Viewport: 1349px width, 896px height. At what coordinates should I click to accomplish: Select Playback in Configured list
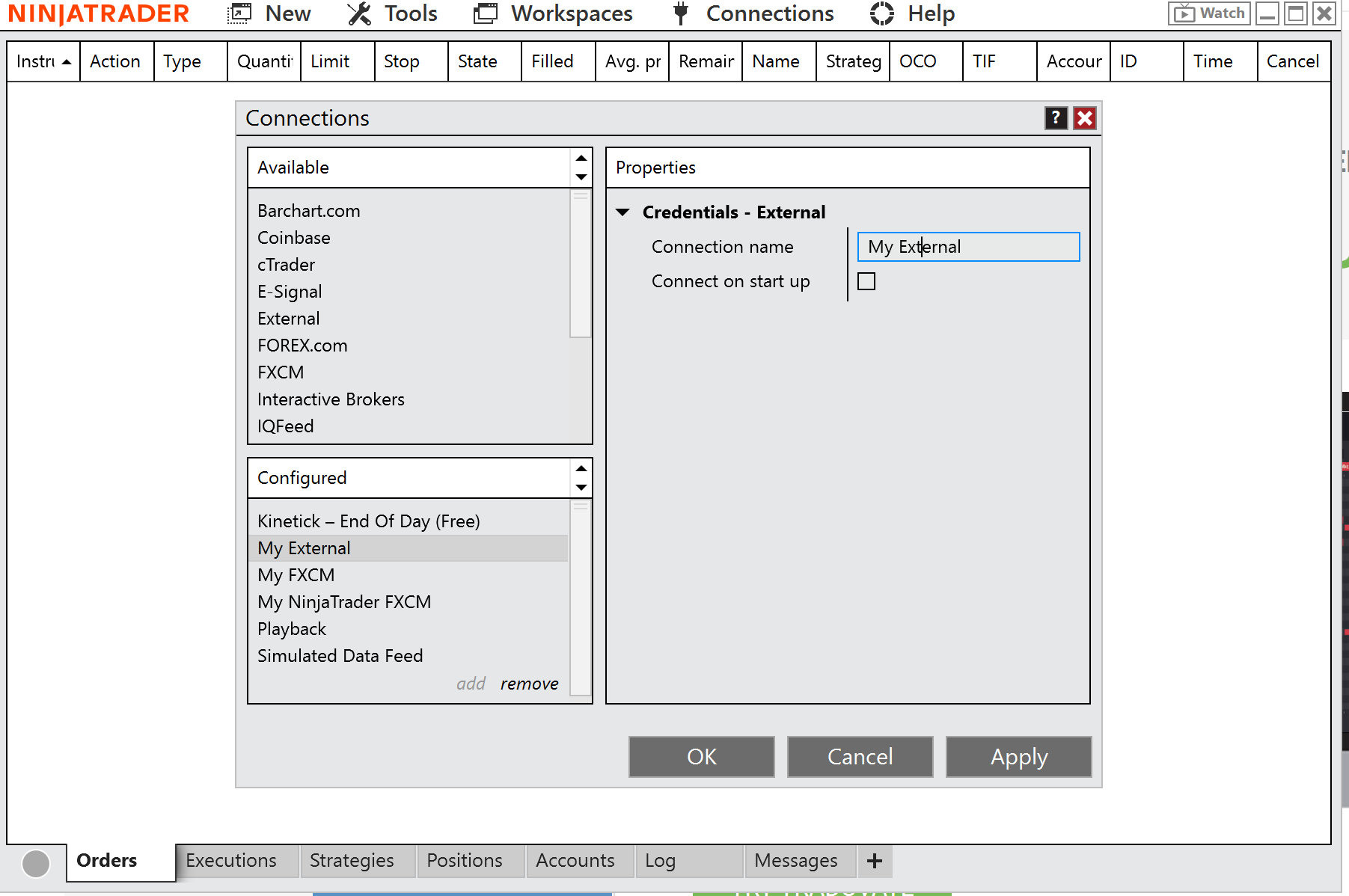point(292,629)
